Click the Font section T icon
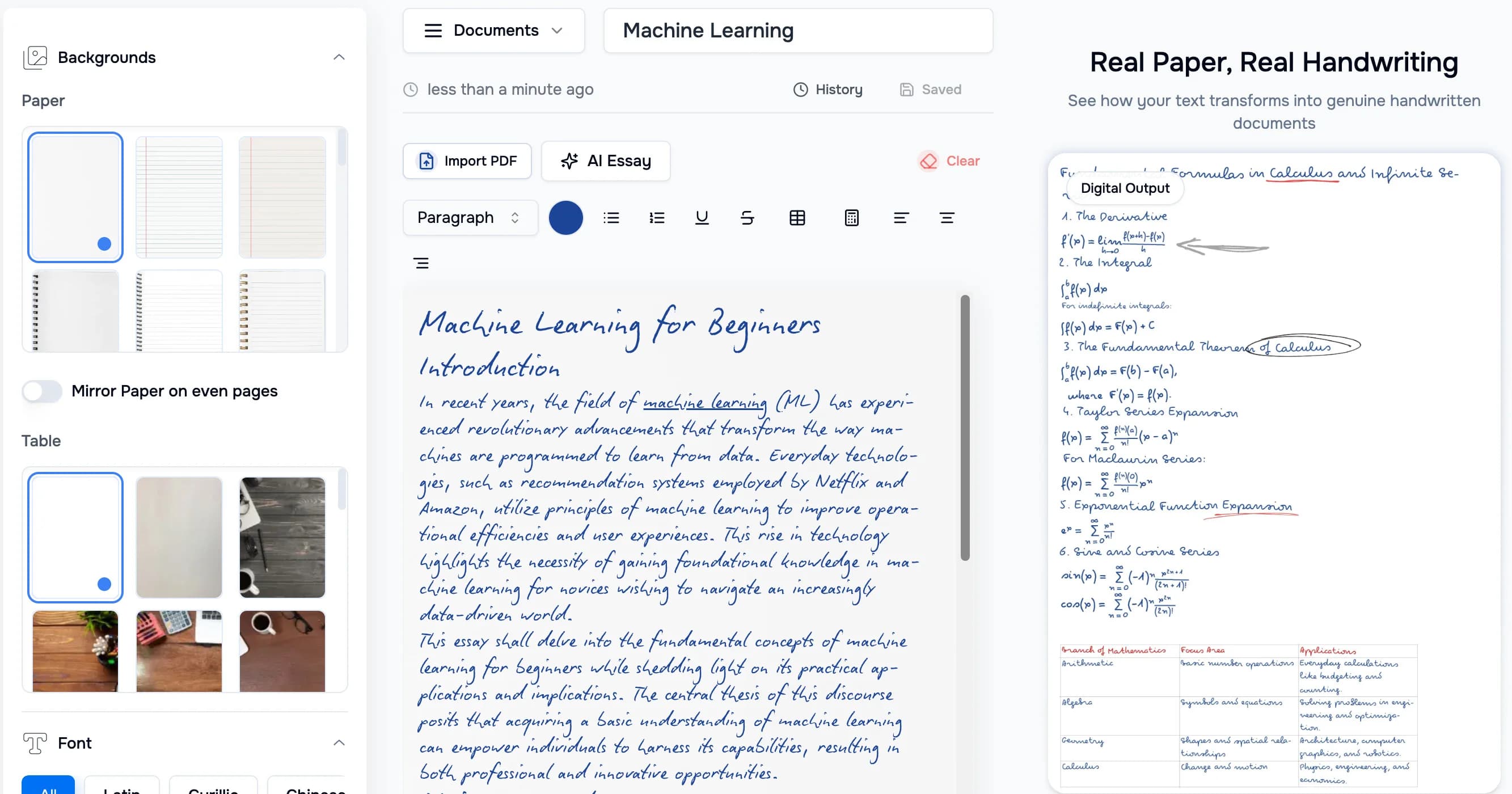Screen dimensions: 1512x794 35,743
